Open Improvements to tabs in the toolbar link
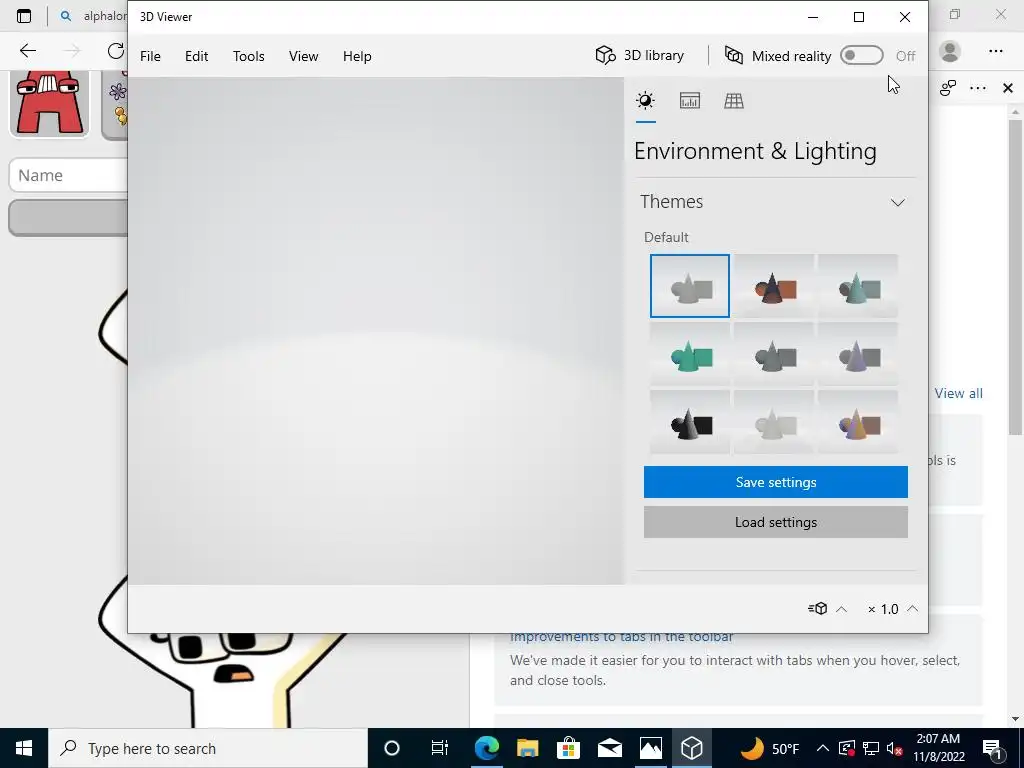 coord(622,637)
